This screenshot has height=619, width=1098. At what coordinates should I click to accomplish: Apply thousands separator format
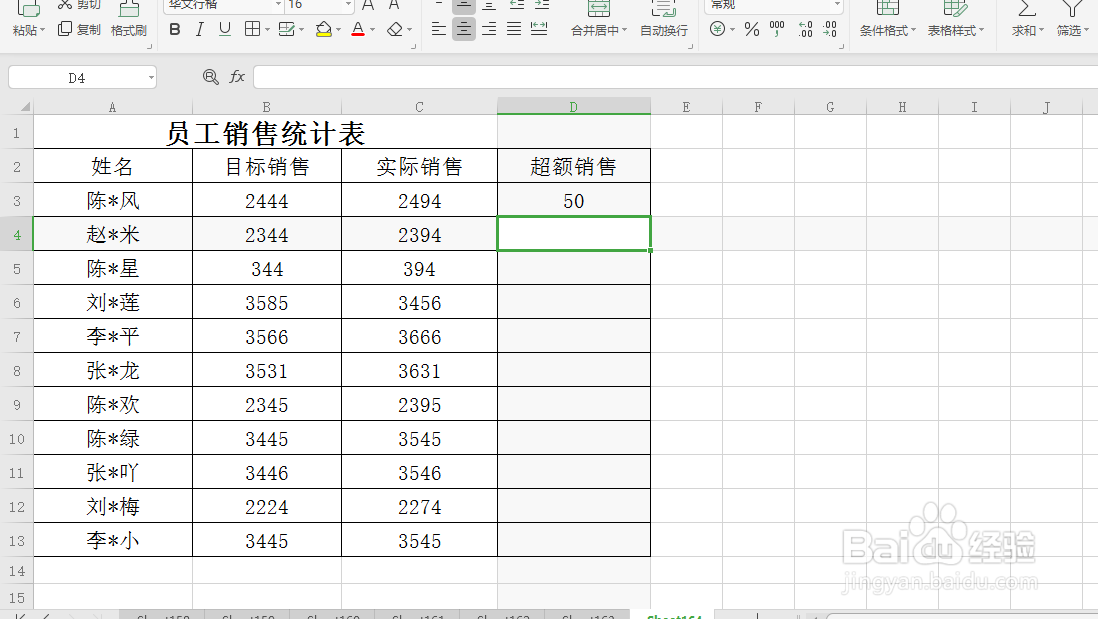(777, 29)
